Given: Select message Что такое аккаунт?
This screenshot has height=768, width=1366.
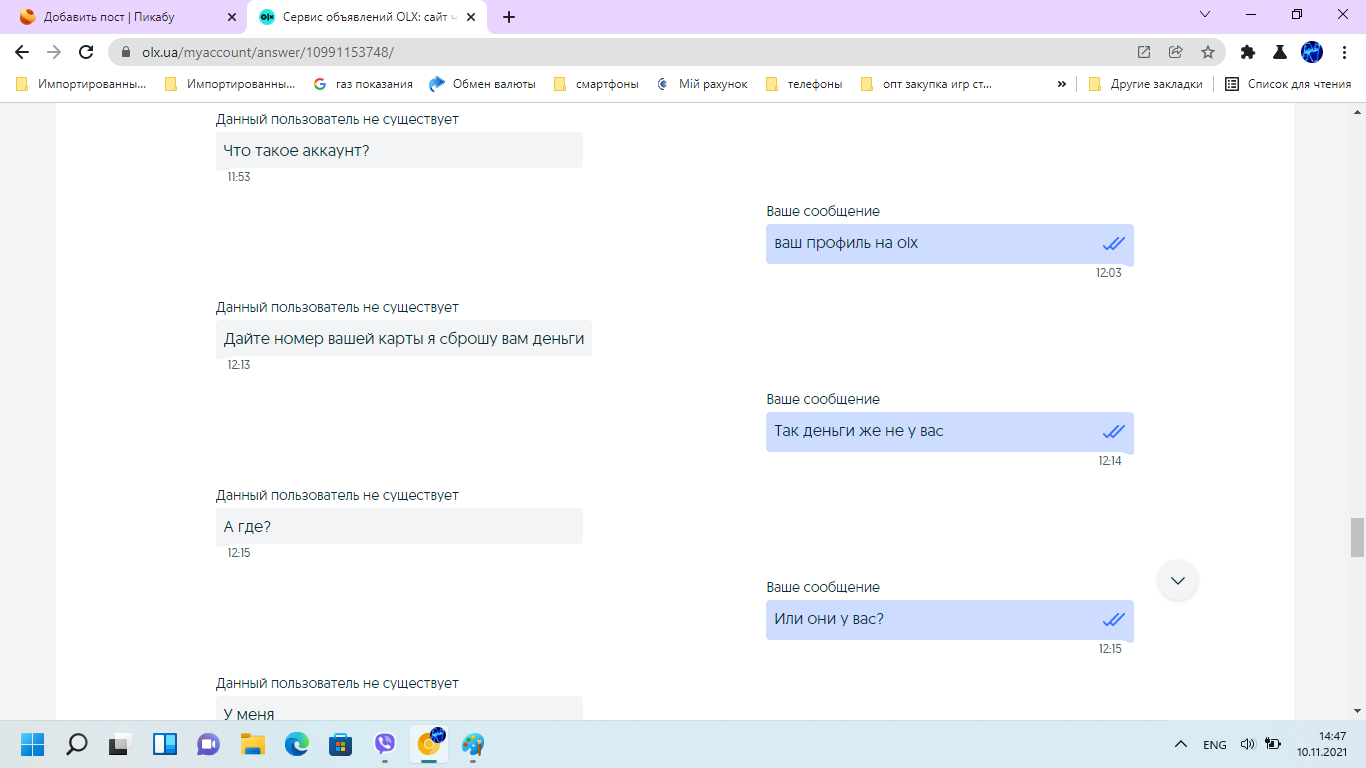Looking at the screenshot, I should point(399,150).
